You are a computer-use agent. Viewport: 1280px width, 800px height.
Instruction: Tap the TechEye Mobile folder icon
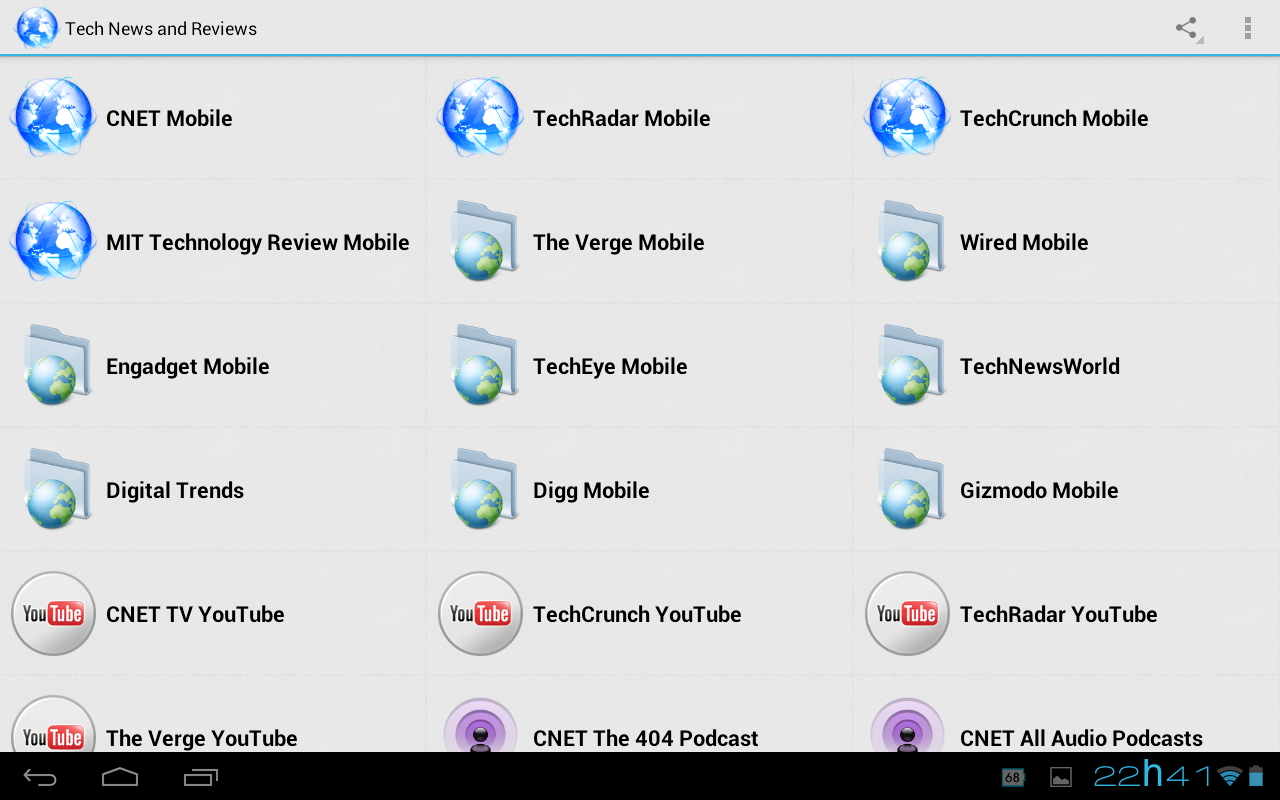pos(484,366)
